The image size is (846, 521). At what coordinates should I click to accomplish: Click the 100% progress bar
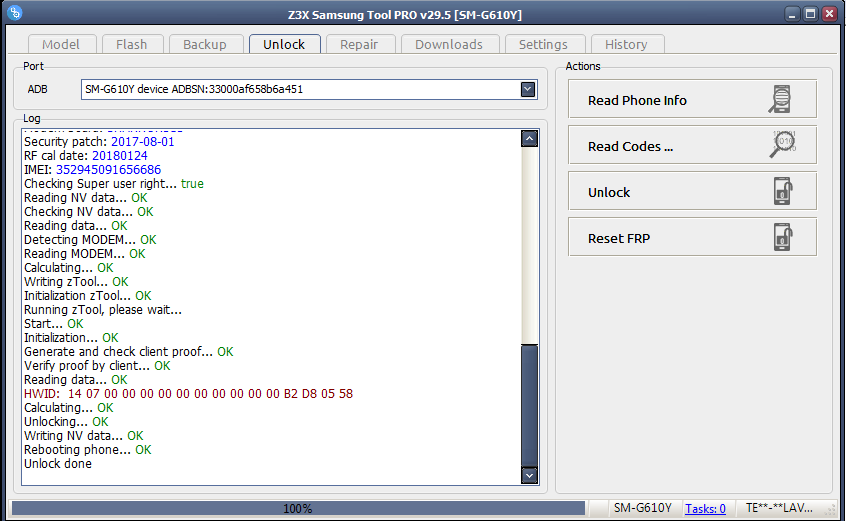[298, 508]
